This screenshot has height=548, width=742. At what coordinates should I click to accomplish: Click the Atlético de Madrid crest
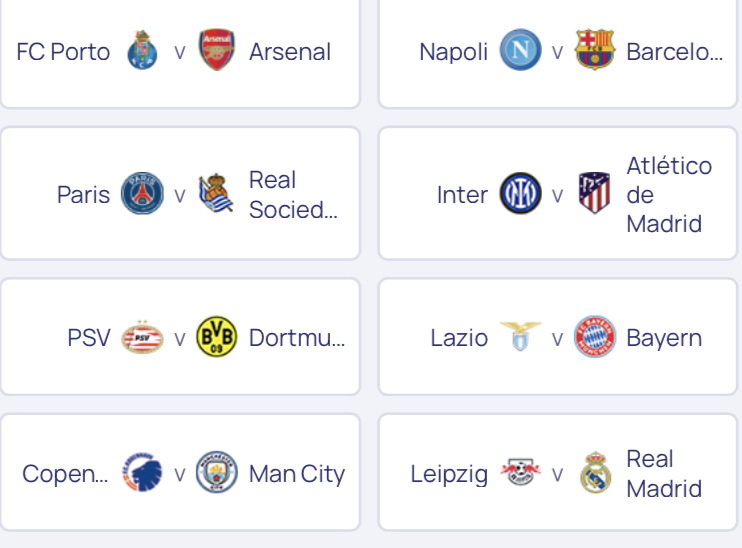tap(594, 193)
